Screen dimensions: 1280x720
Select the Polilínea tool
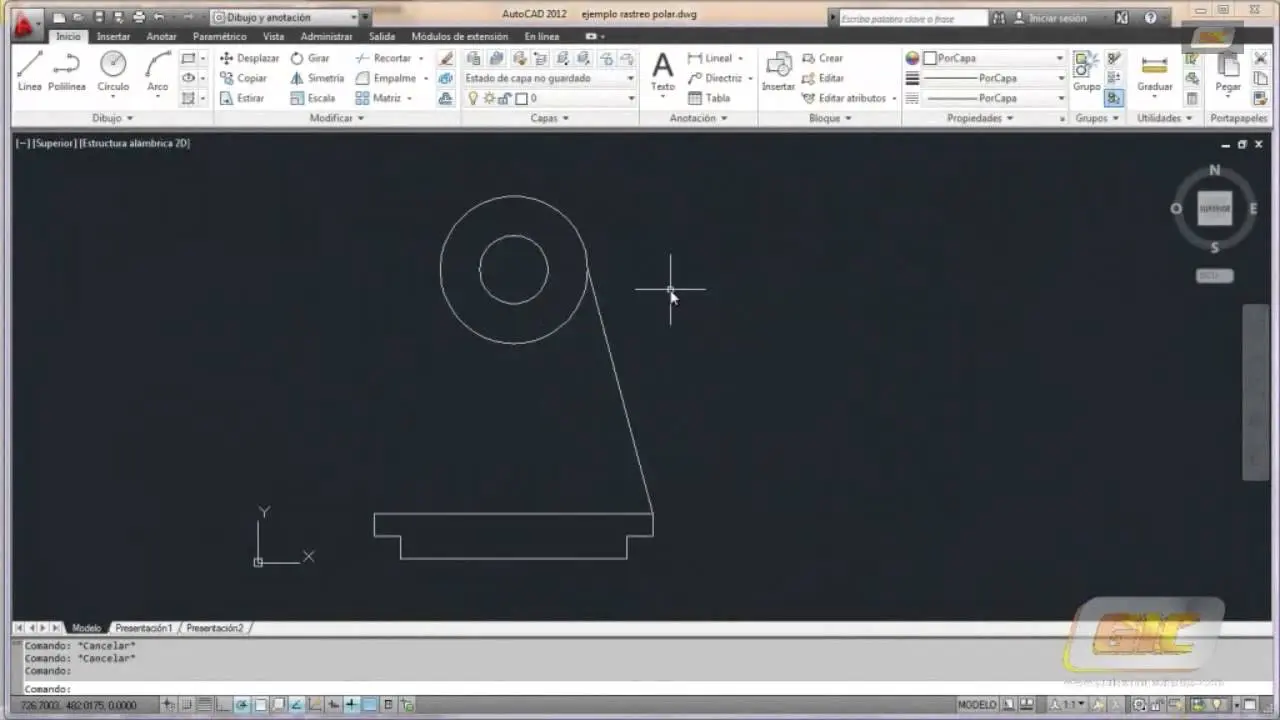click(67, 71)
